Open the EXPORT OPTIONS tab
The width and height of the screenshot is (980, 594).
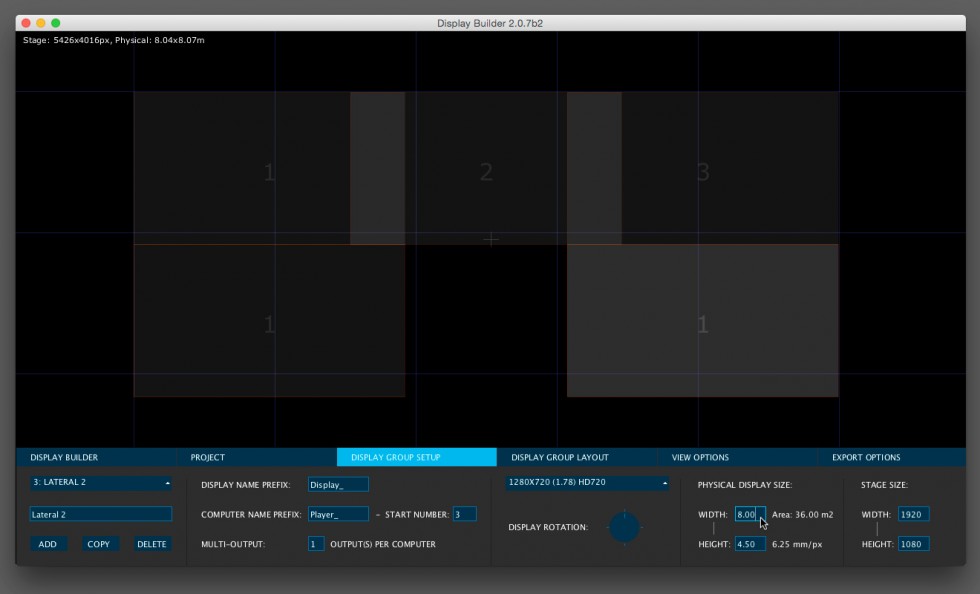[x=866, y=457]
